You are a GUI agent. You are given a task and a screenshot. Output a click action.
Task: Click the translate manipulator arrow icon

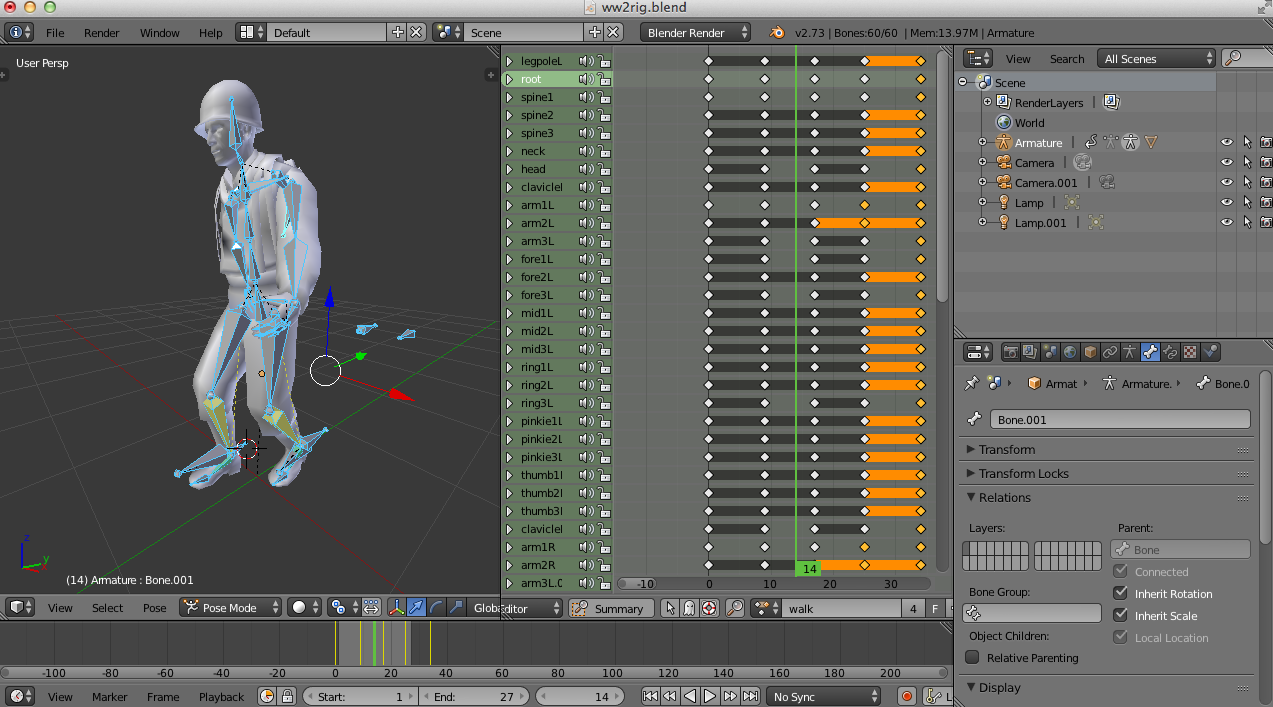(x=417, y=607)
